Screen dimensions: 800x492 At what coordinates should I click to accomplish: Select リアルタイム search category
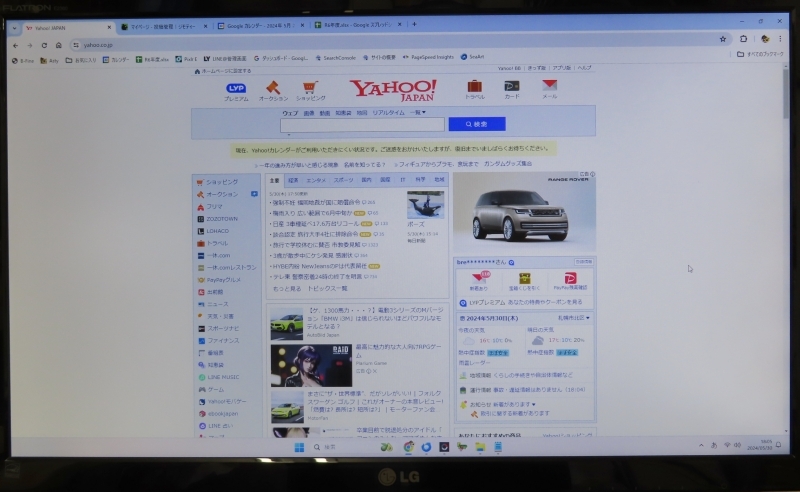click(x=388, y=113)
